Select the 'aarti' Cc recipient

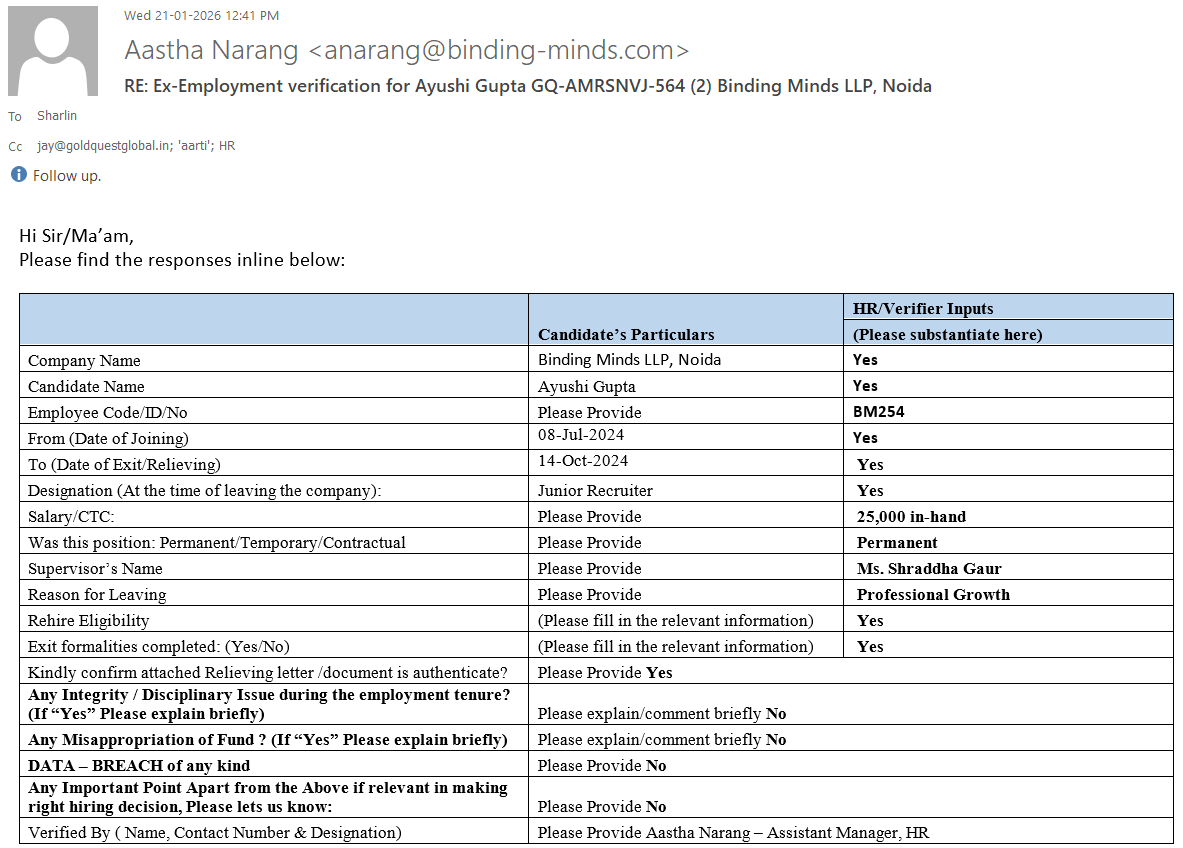(x=191, y=146)
